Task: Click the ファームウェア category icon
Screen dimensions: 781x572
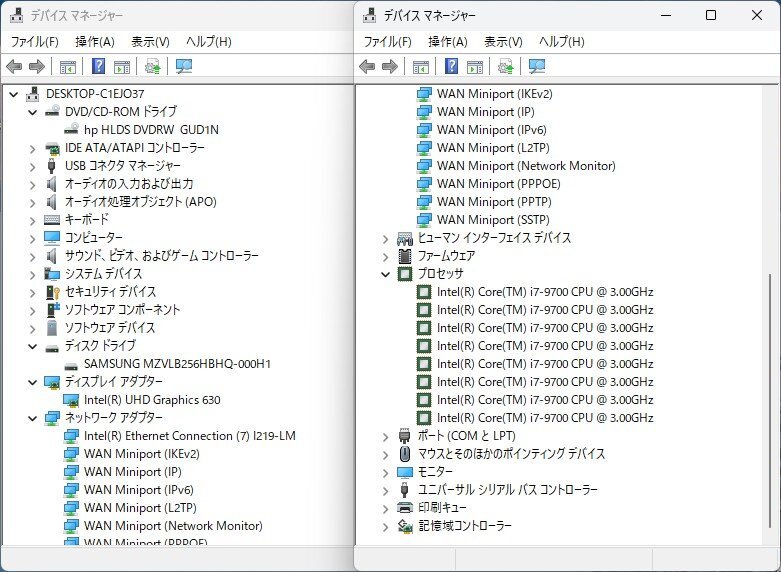Action: point(405,256)
